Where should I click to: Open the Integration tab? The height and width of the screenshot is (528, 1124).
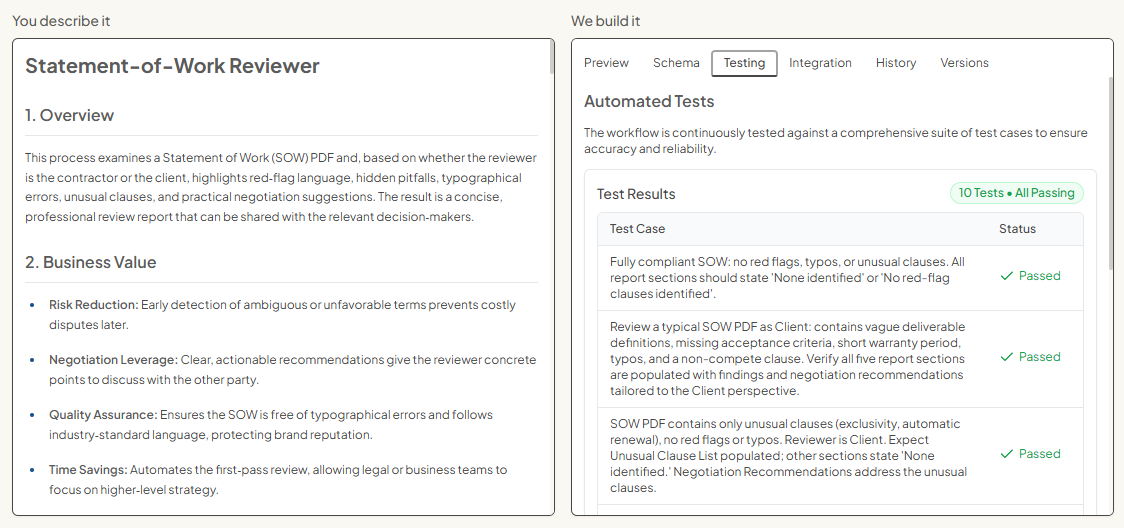coord(820,63)
